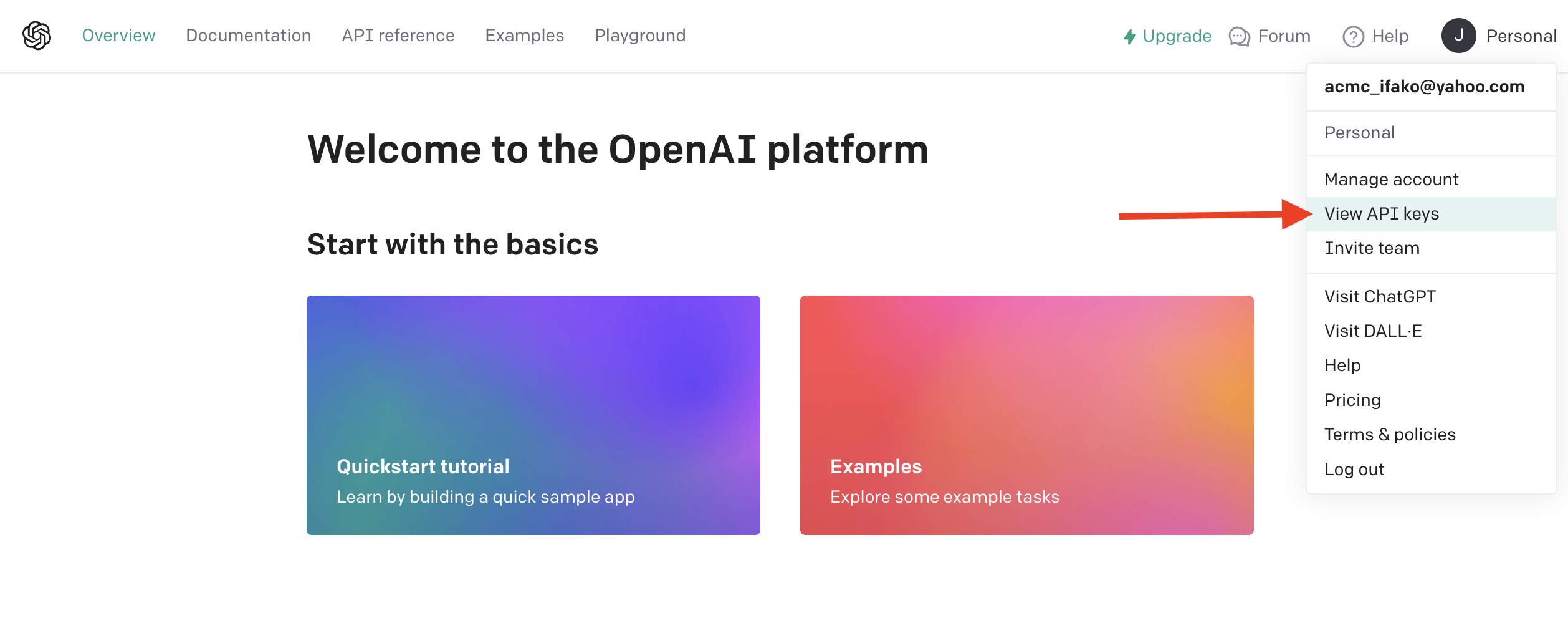Open Terms & policies menu item
The image size is (1568, 618).
click(x=1431, y=435)
